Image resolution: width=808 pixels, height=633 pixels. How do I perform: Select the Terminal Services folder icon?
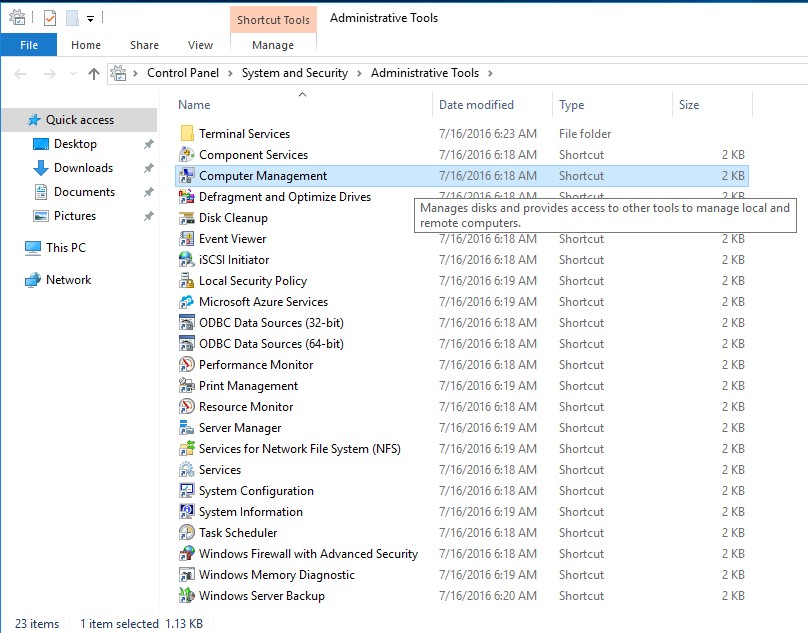coord(186,134)
